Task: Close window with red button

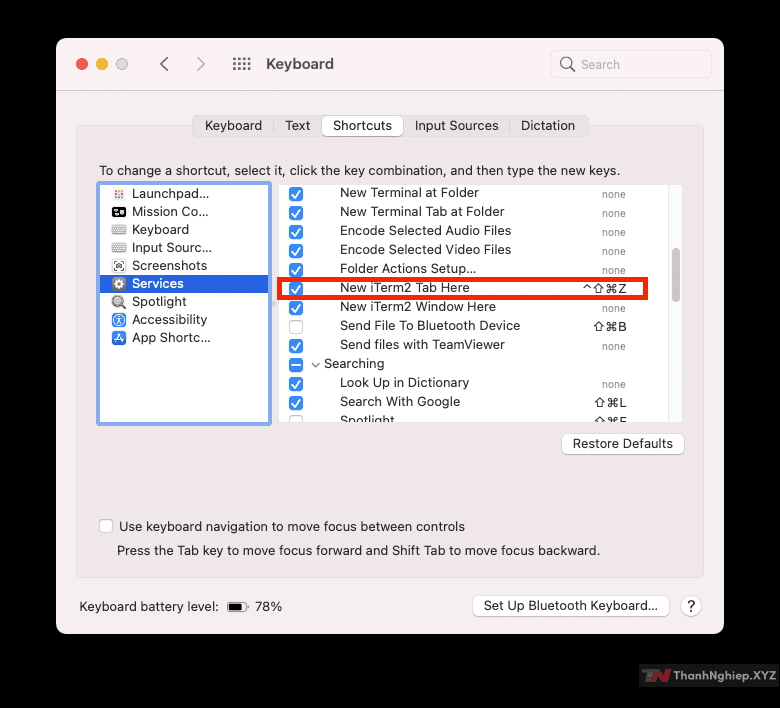Action: tap(82, 64)
